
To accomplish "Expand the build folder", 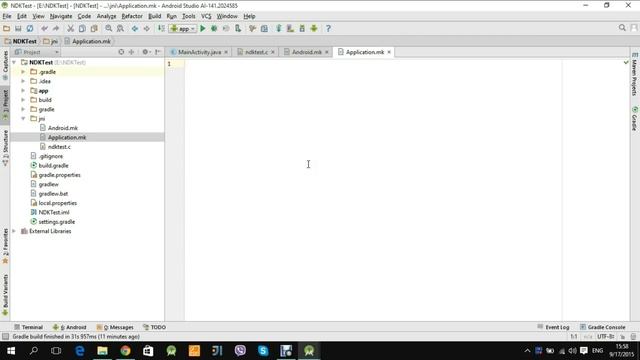I will point(23,100).
